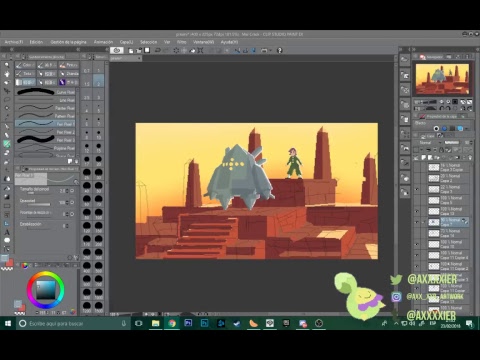Hide selected layer Capa 7 eye icon
The width and height of the screenshot is (480, 360).
pos(417,222)
